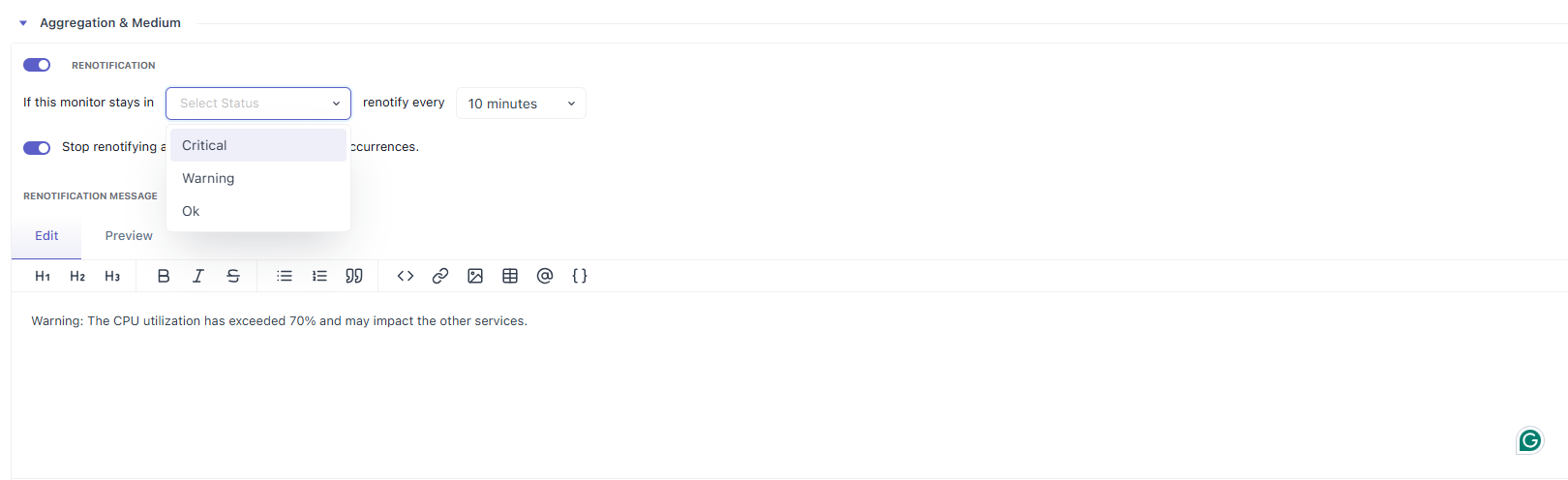Add a hyperlink to the message
Image resolution: width=1568 pixels, height=480 pixels.
pyautogui.click(x=440, y=276)
